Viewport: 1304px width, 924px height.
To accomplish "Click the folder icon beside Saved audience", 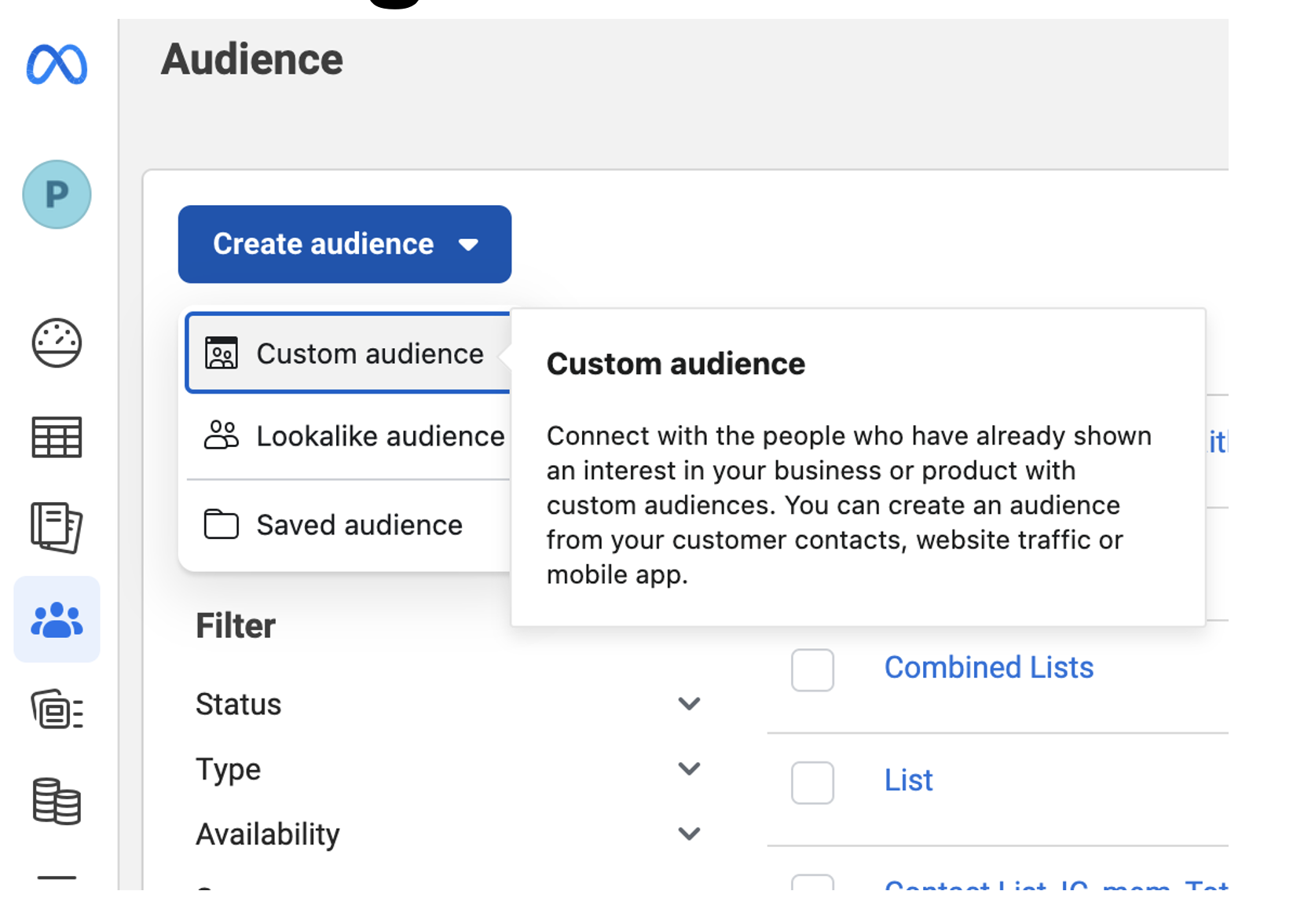I will pos(222,524).
